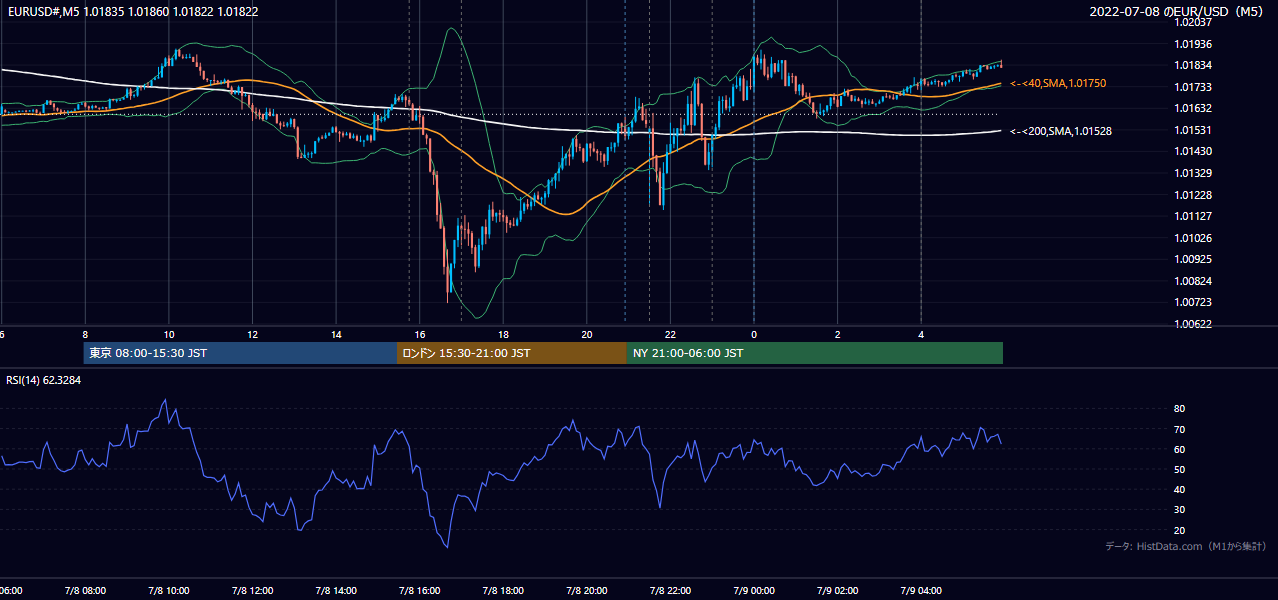Select the ロンドン 15:30-21:00 JST session bar
1278x600 pixels.
(x=512, y=353)
